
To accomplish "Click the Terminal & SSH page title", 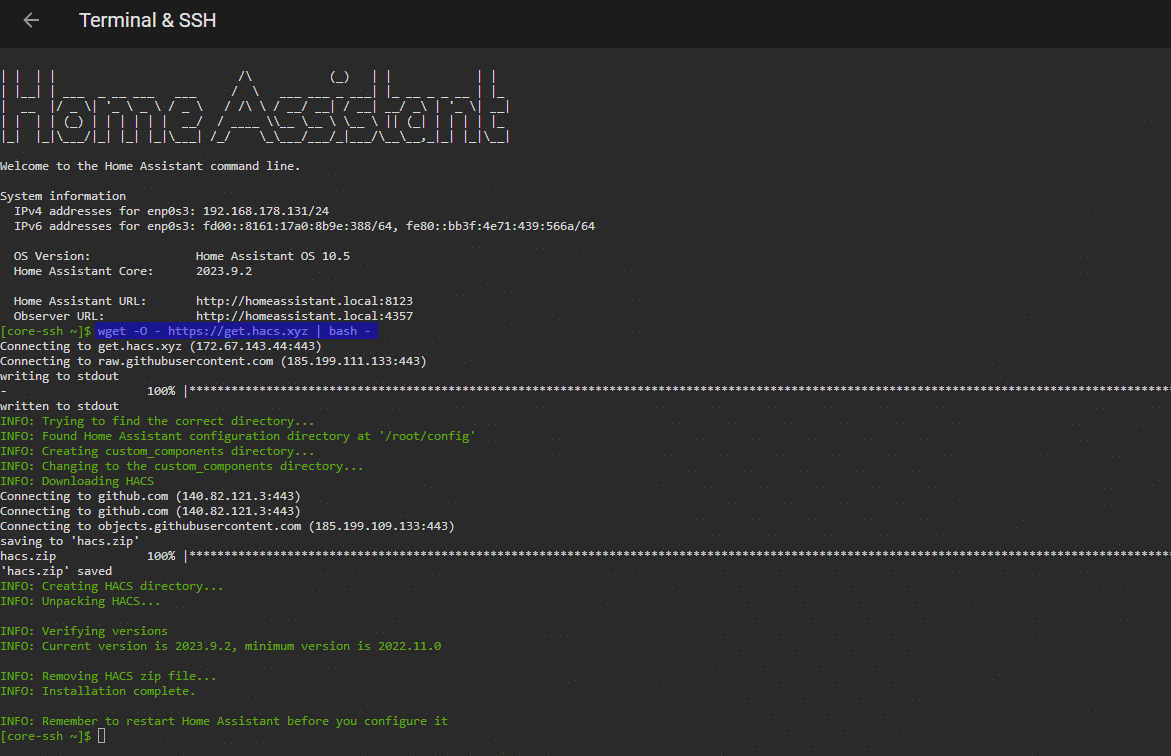I will pos(147,20).
